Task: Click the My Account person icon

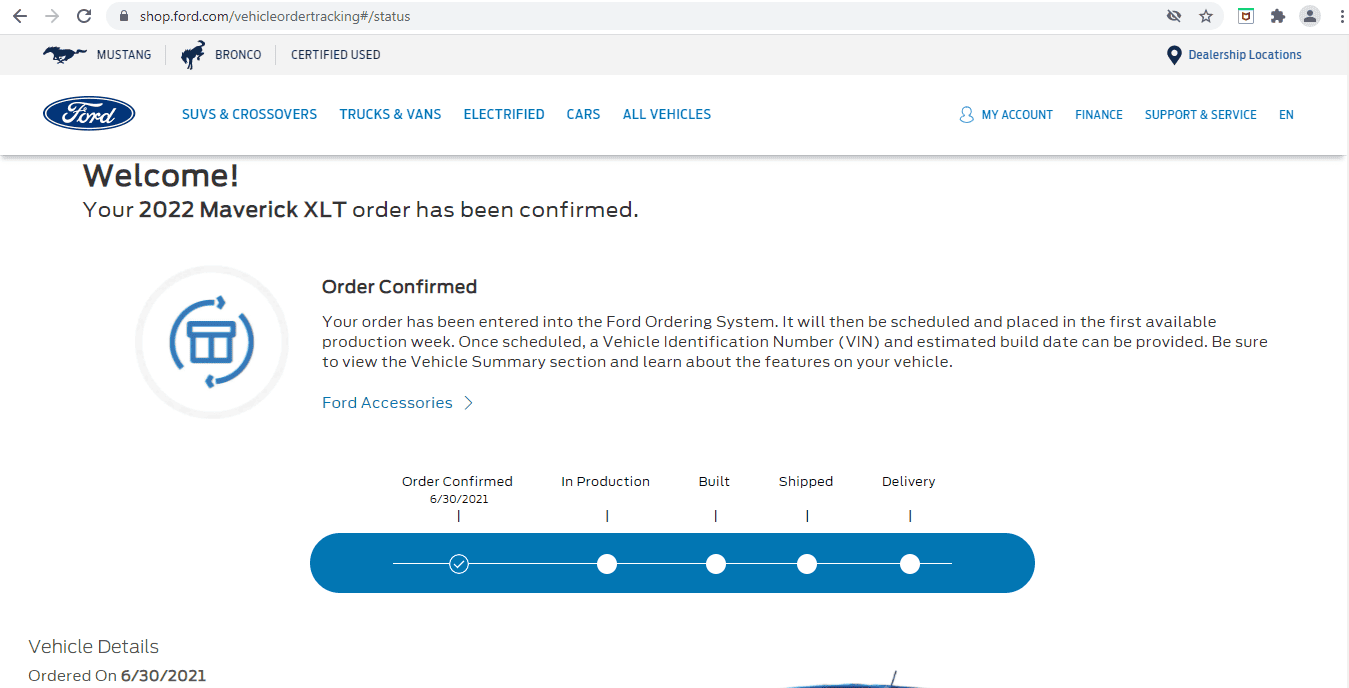Action: pyautogui.click(x=966, y=115)
